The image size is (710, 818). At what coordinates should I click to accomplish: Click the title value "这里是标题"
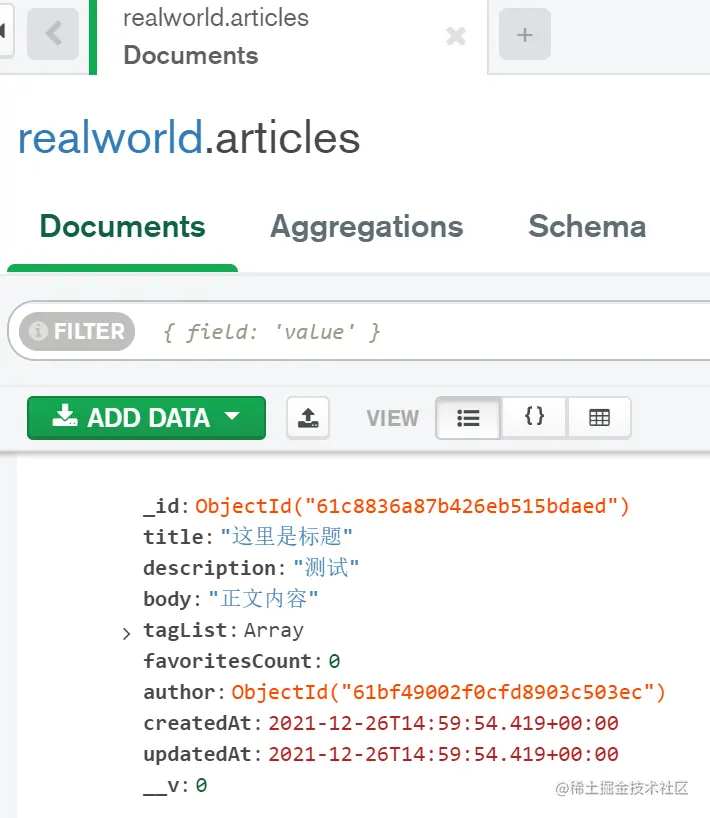286,536
